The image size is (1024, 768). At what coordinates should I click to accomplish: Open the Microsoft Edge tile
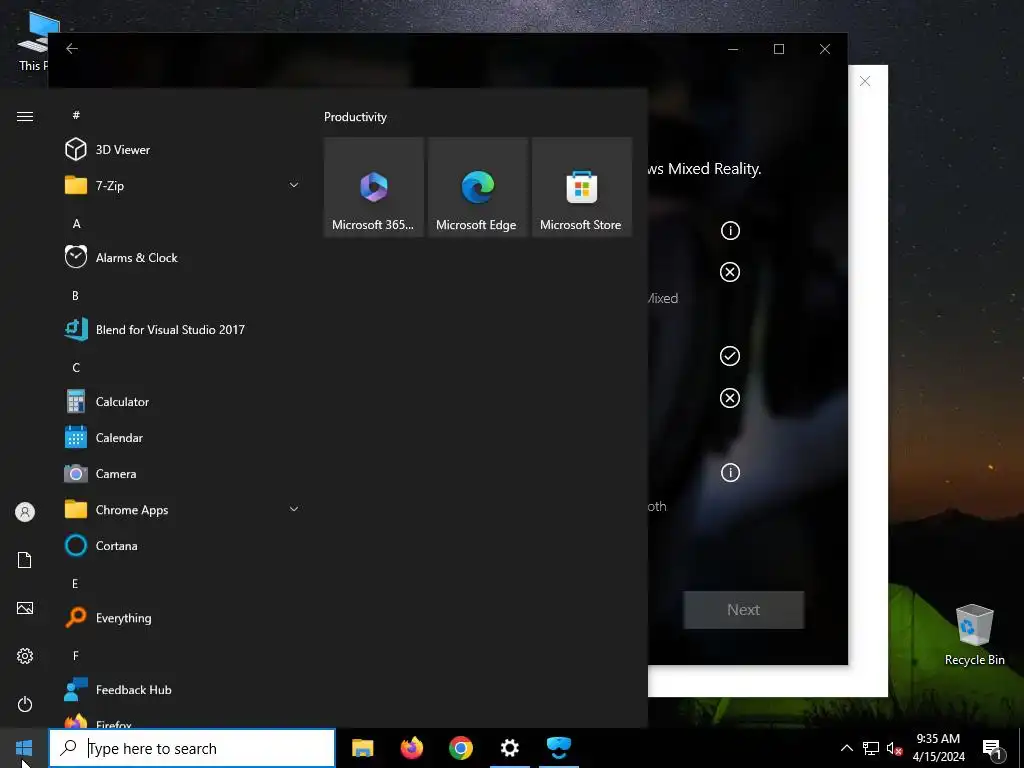pos(477,187)
